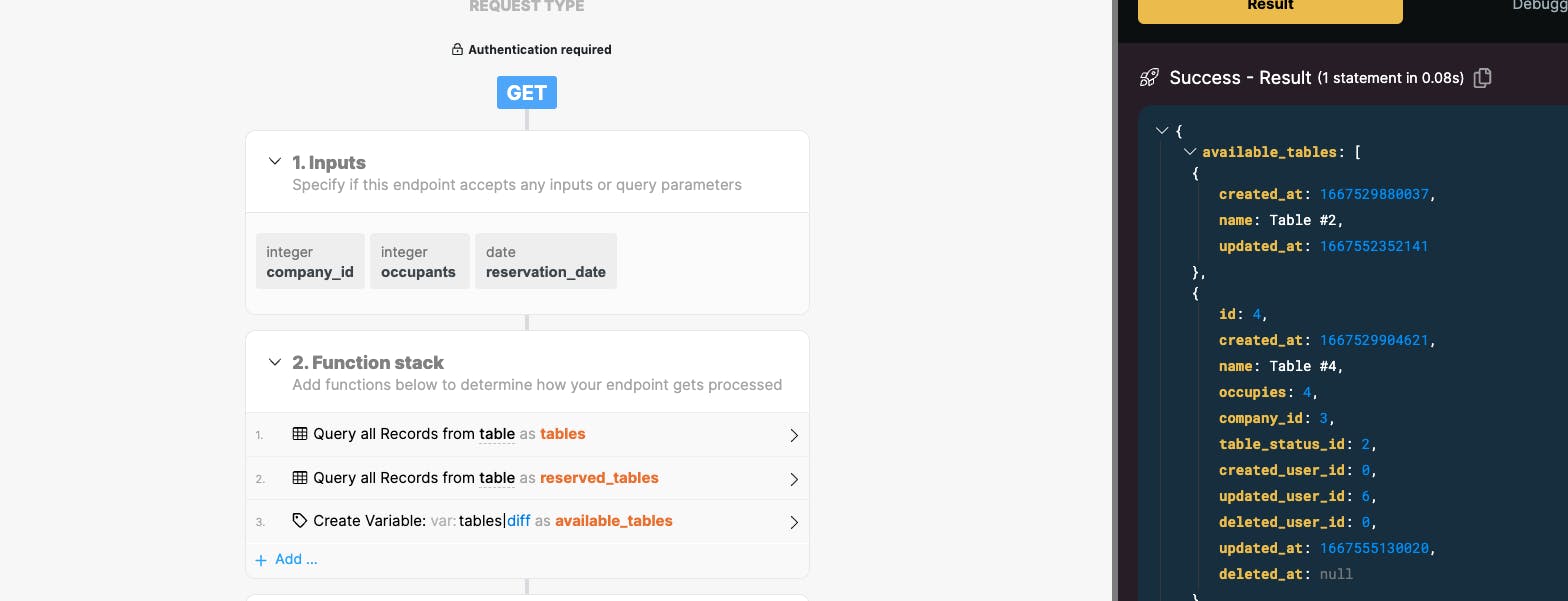Screen dimensions: 1568x601
Task: Collapse the 2. Function stack section
Action: click(275, 362)
